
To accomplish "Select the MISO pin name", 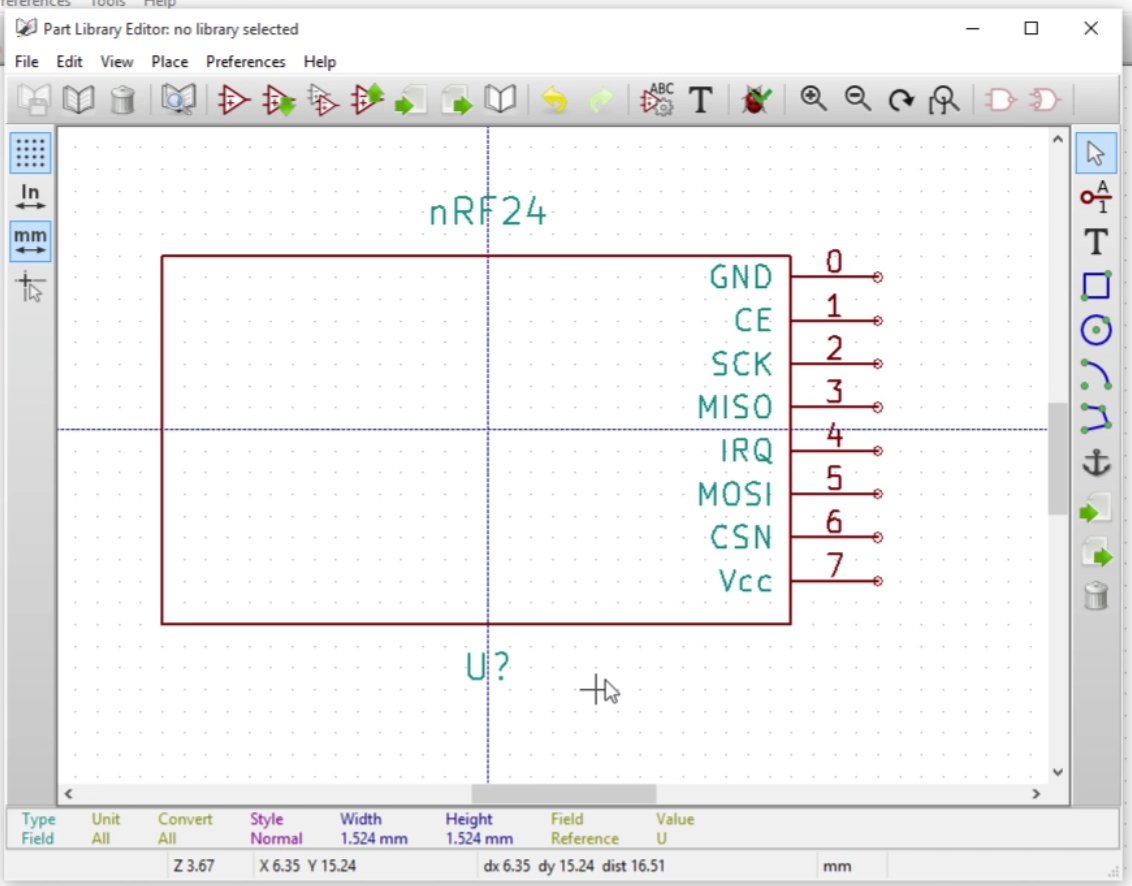I will point(735,407).
